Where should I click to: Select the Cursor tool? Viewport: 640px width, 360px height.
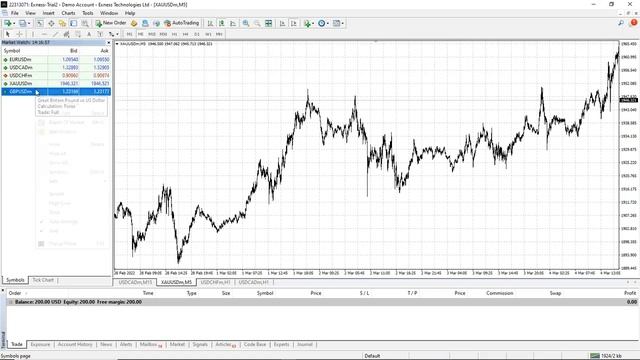coord(7,34)
